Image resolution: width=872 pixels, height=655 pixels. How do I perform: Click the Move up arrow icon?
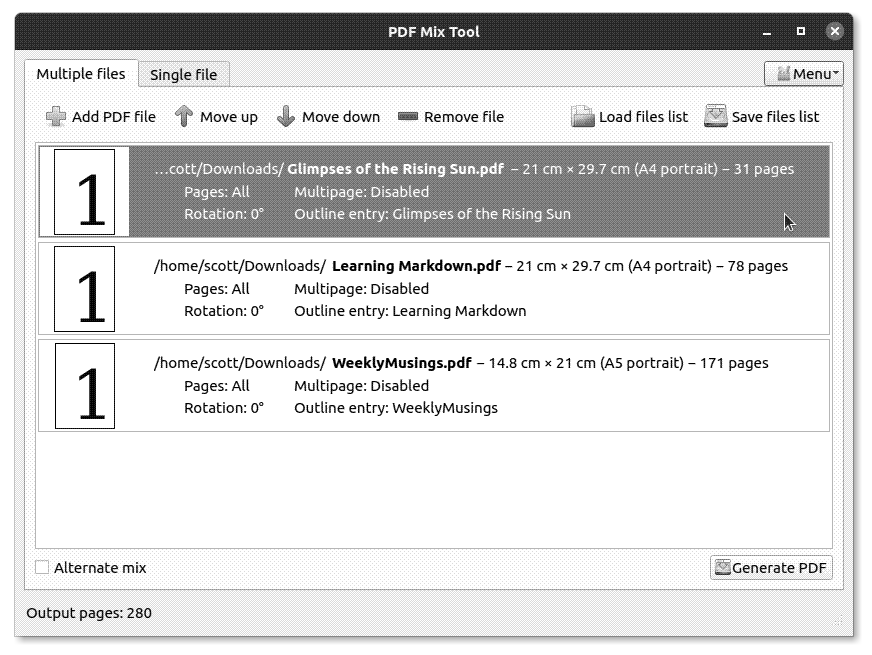184,116
